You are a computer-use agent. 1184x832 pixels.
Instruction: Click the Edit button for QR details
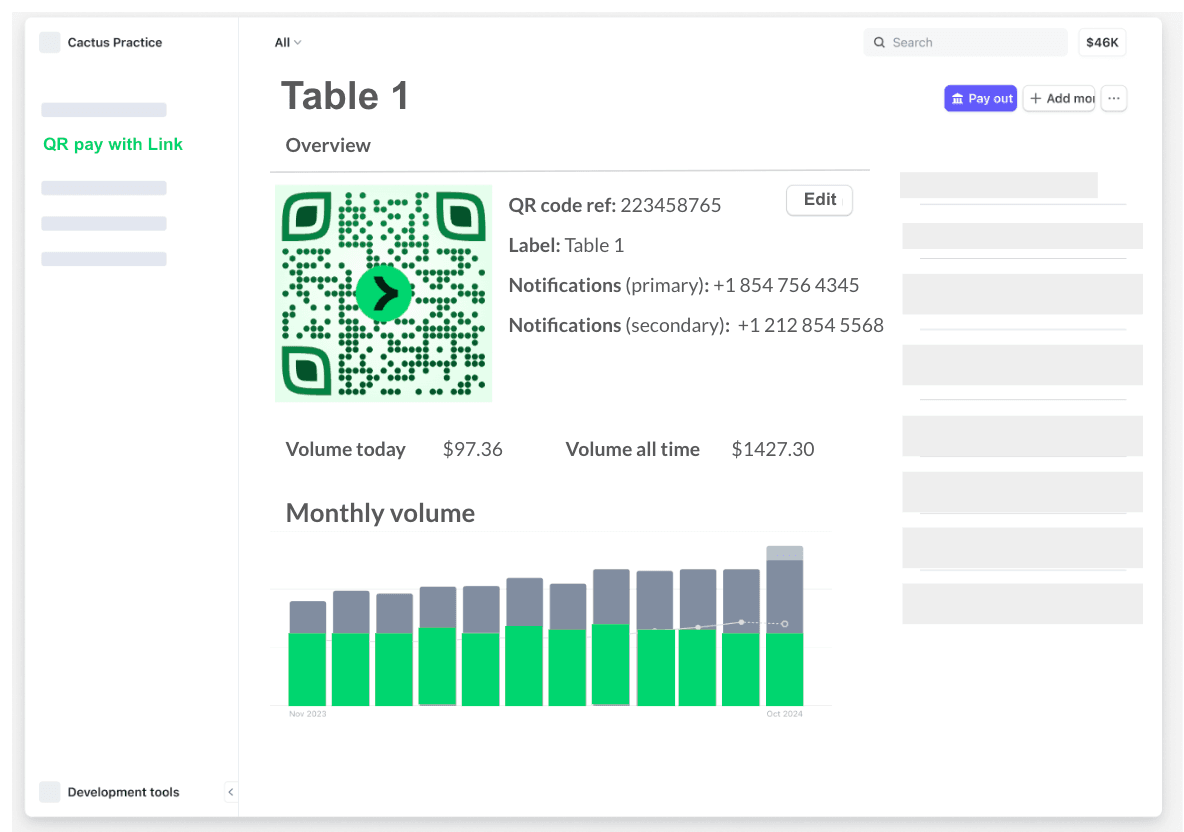[x=819, y=199]
